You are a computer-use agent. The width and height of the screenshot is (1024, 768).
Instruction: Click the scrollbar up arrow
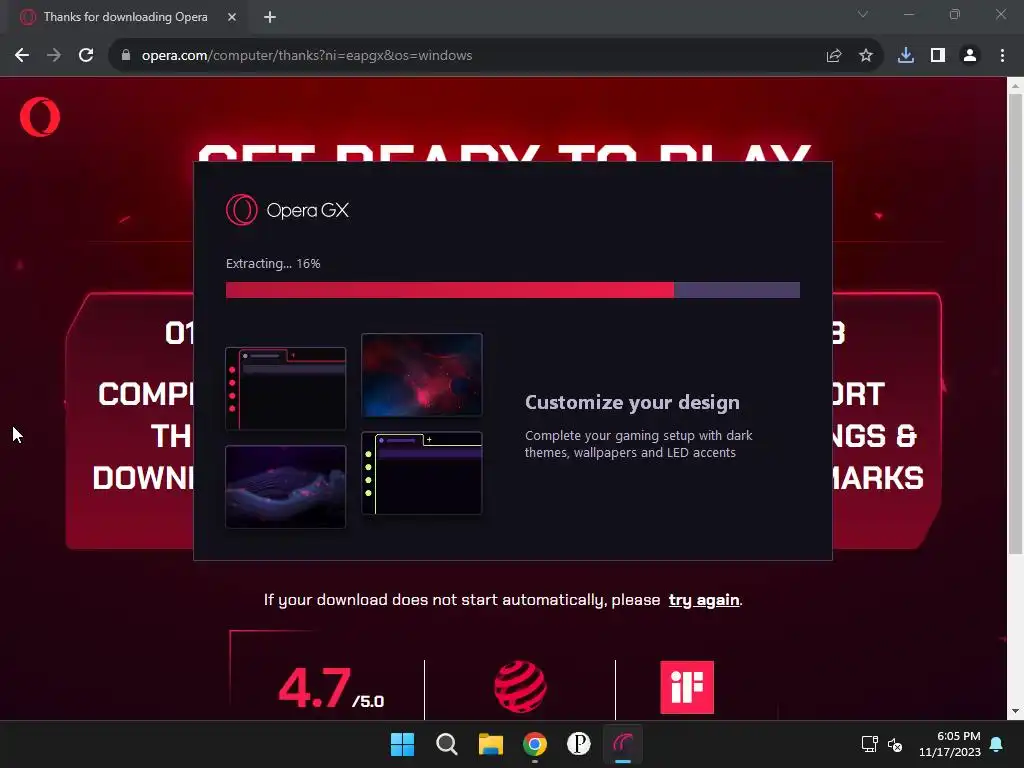[1015, 85]
